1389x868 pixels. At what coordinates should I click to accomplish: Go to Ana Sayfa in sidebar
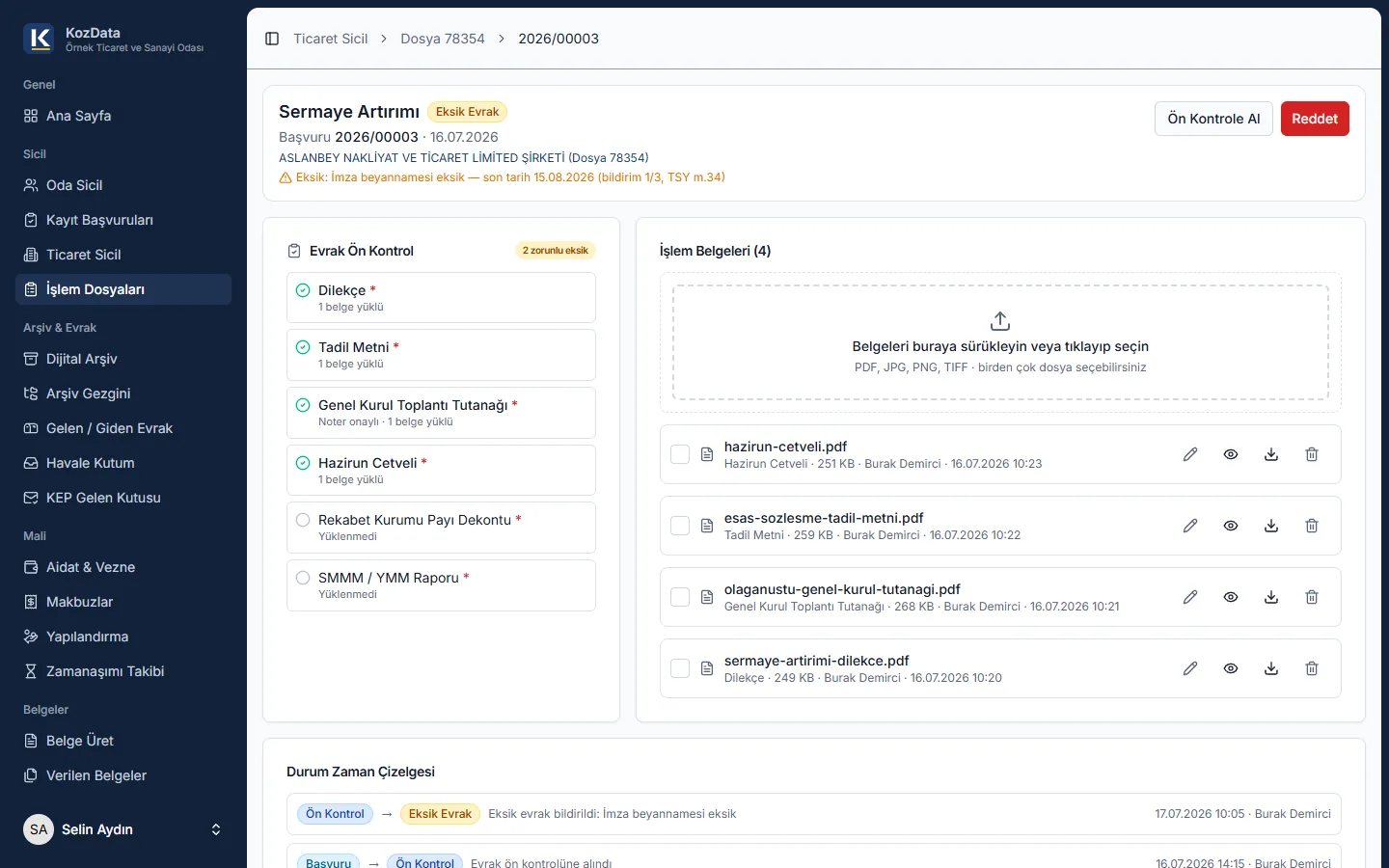pyautogui.click(x=123, y=116)
